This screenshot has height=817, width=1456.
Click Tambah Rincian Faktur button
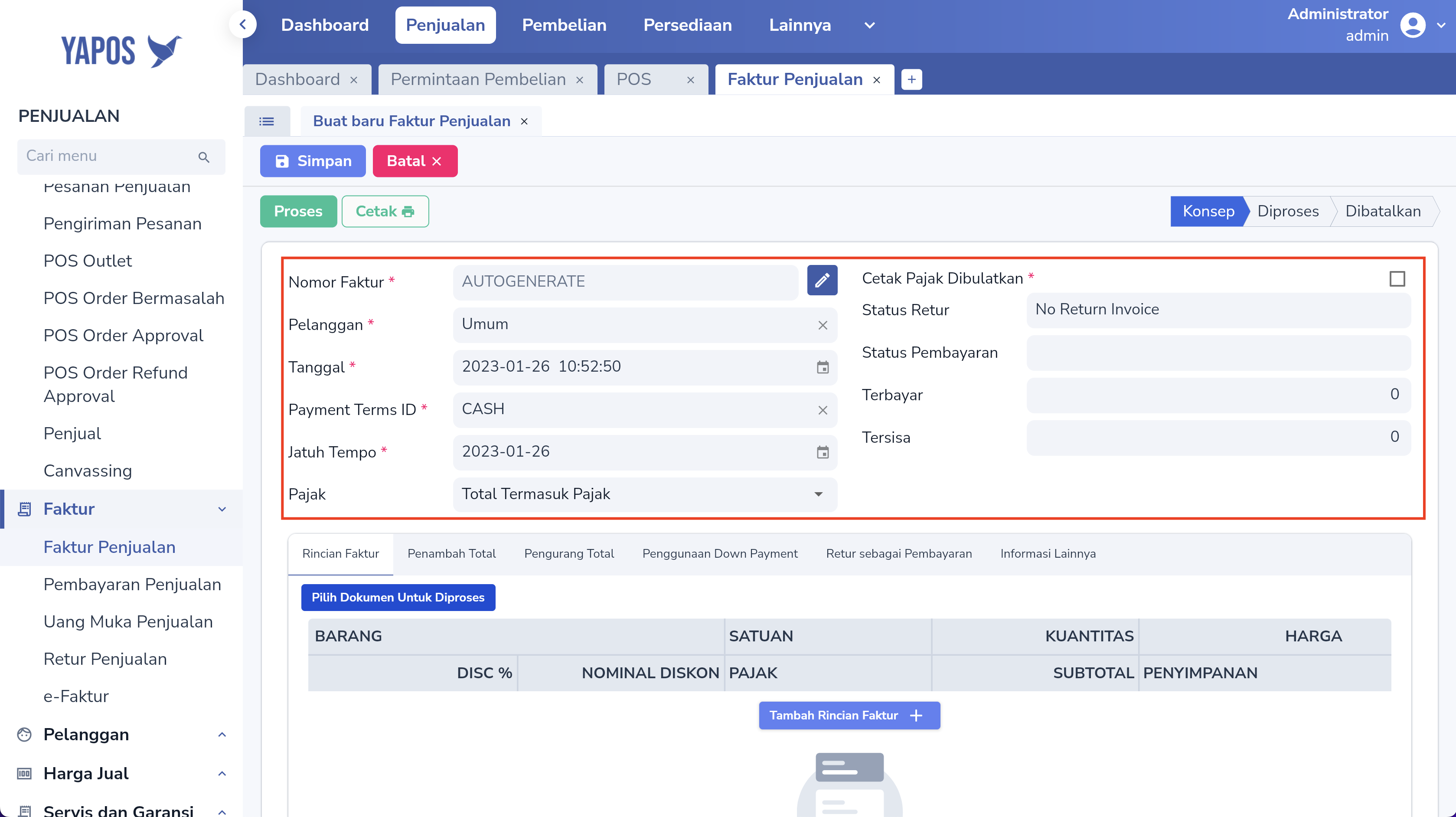[849, 715]
